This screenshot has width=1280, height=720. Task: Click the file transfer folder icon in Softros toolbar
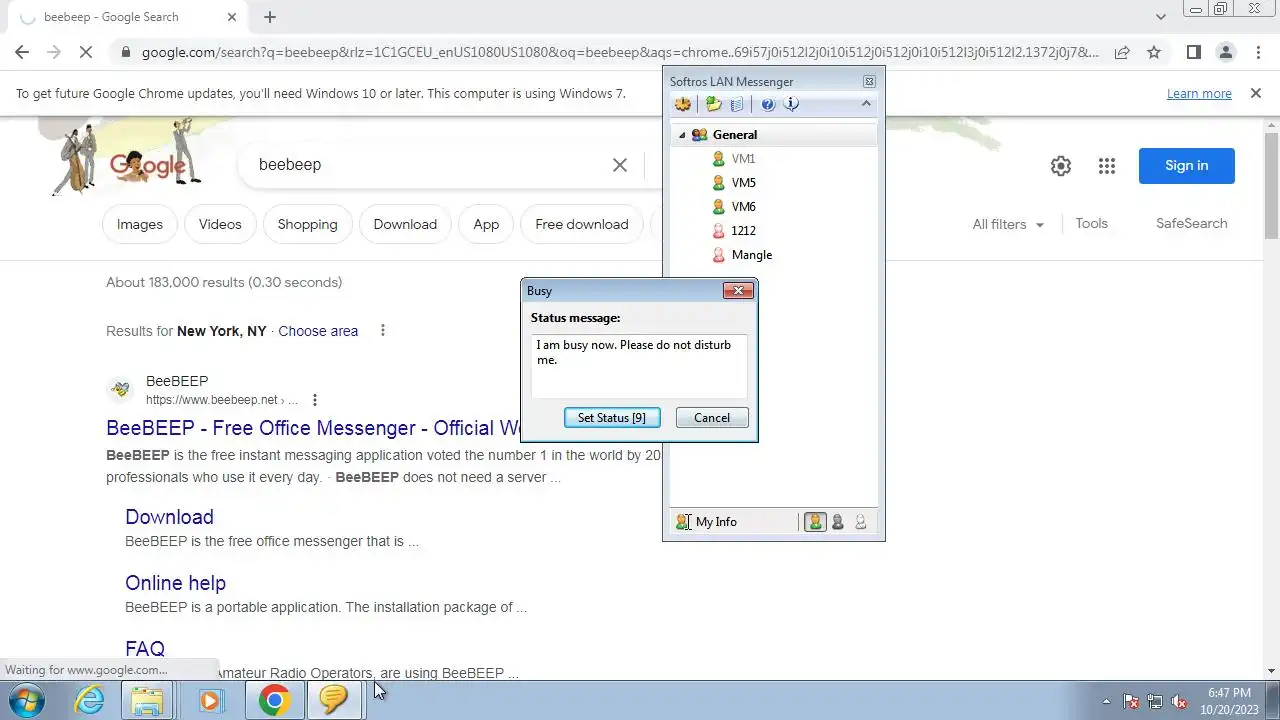713,104
